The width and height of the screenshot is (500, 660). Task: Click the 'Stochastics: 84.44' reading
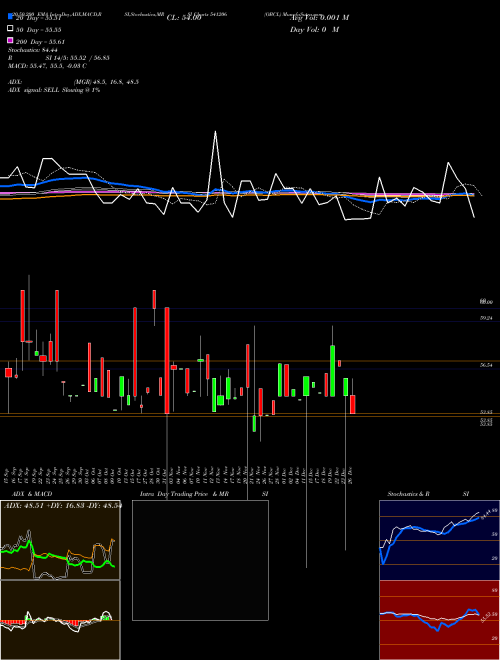(x=32, y=50)
